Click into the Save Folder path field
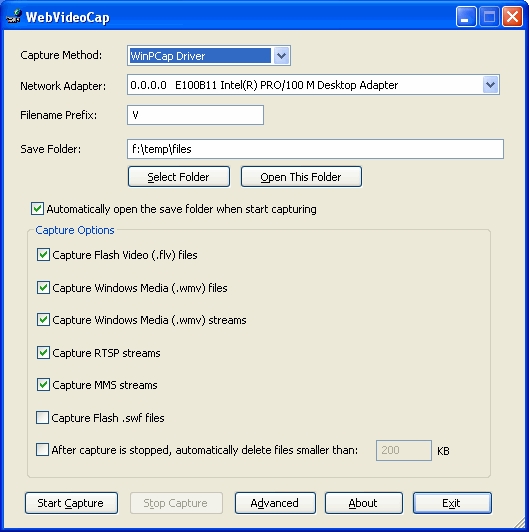The width and height of the screenshot is (529, 532). coord(315,149)
